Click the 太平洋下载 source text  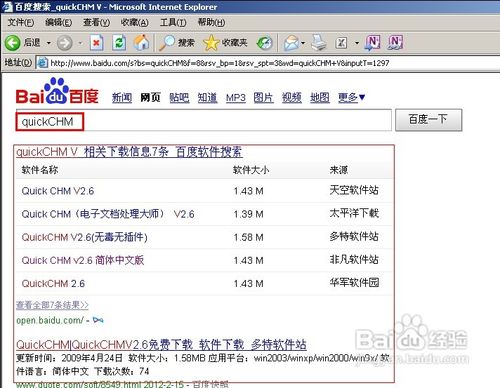pyautogui.click(x=354, y=214)
